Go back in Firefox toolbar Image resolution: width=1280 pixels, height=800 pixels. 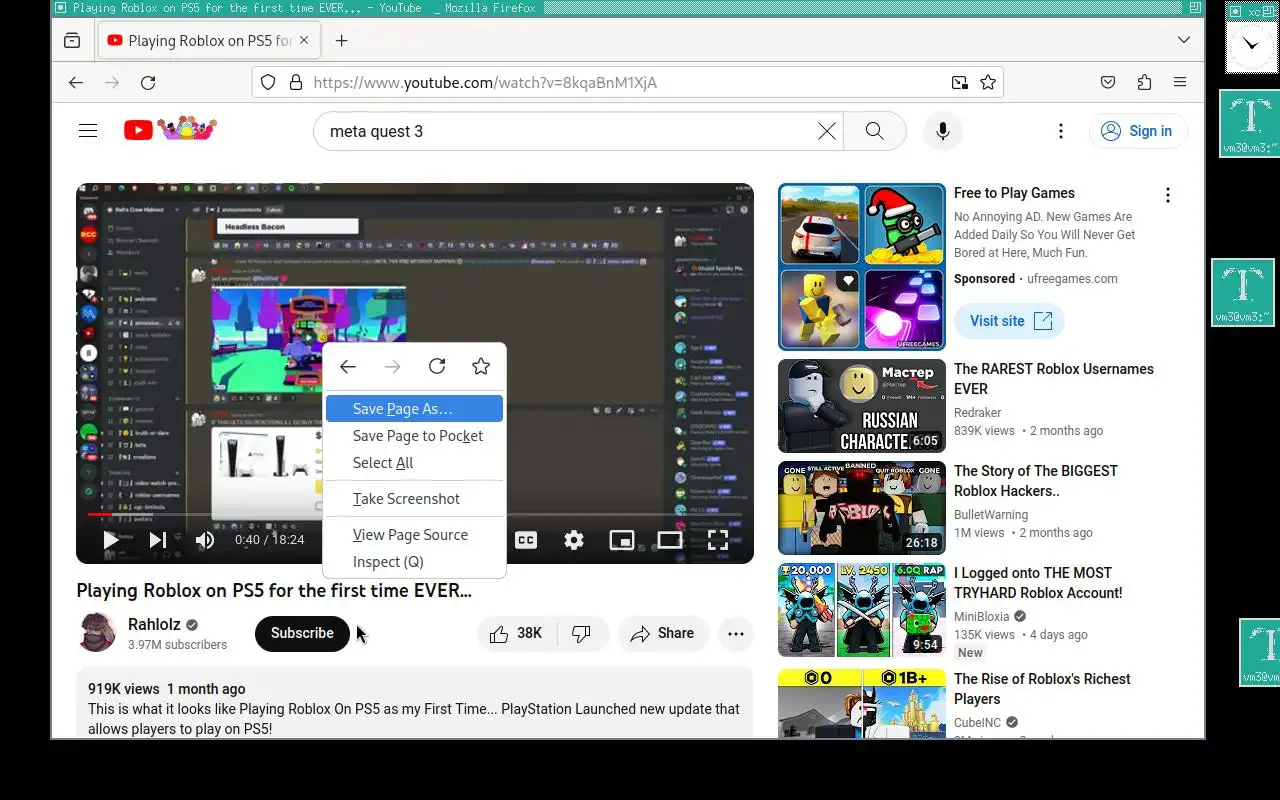(x=76, y=83)
